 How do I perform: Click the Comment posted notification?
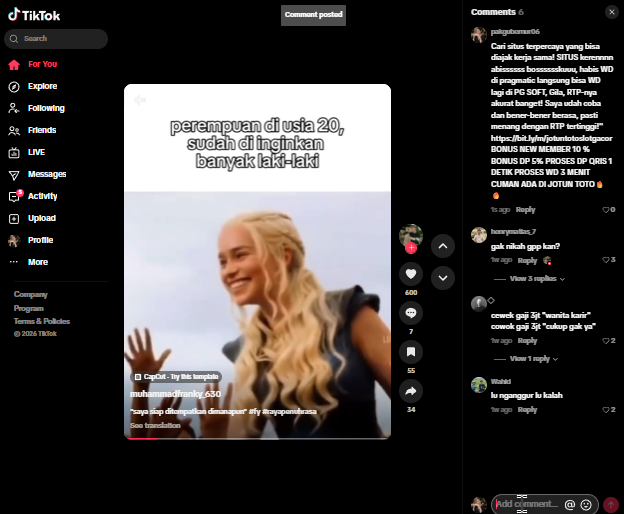[313, 15]
